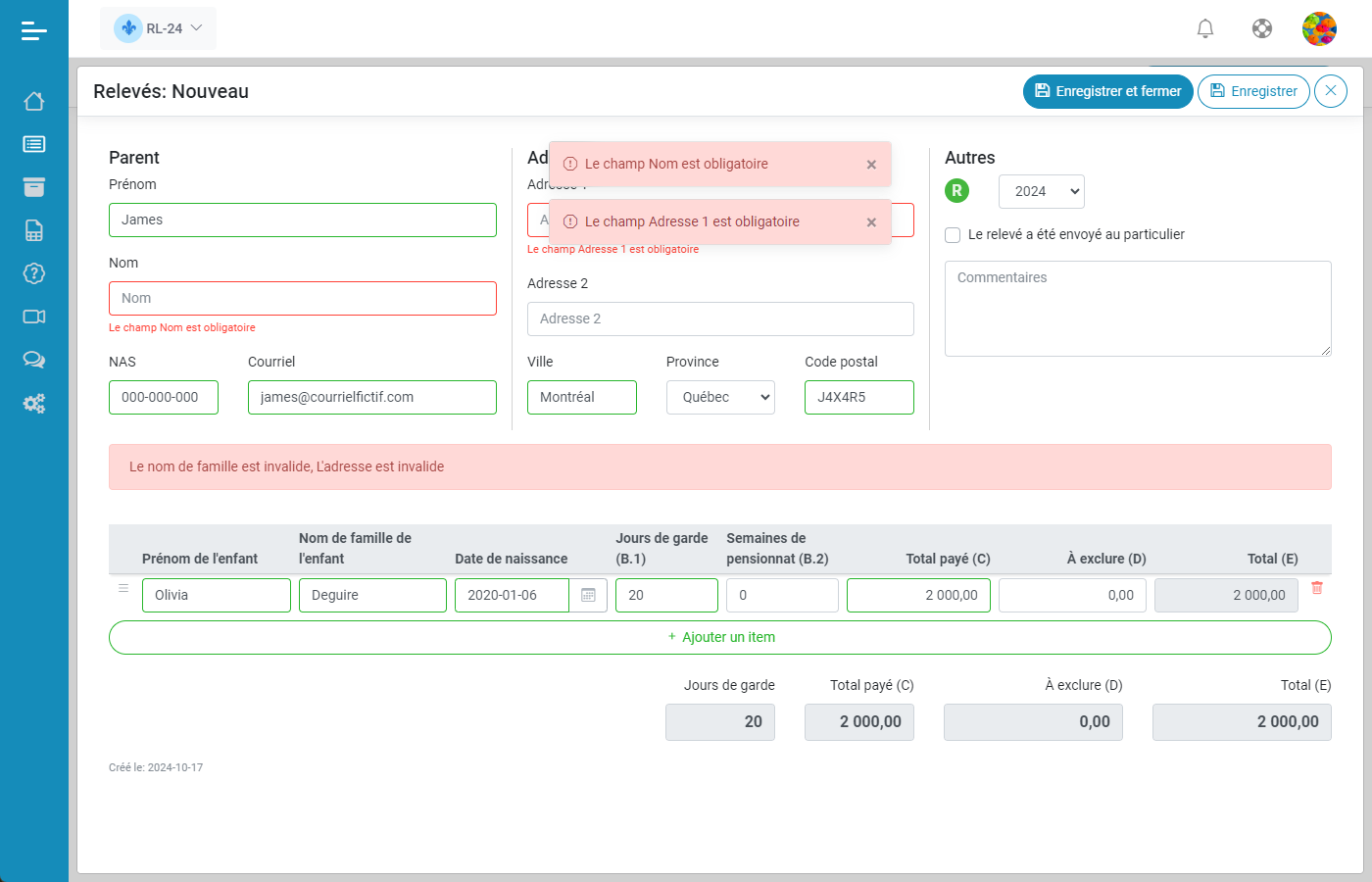This screenshot has width=1372, height=882.
Task: Delete the Olivia row with trash icon
Action: click(x=1317, y=588)
